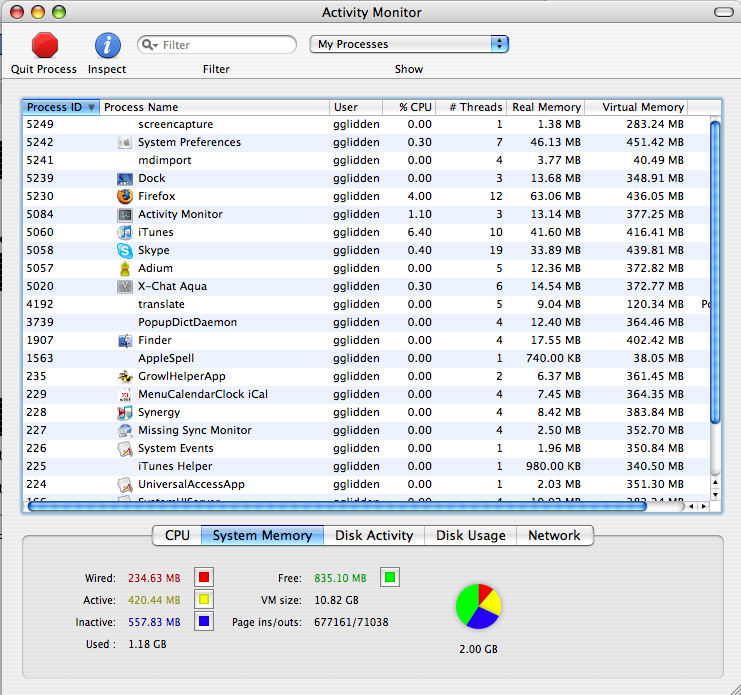This screenshot has width=741, height=695.
Task: Click into the Filter search field
Action: click(x=217, y=45)
